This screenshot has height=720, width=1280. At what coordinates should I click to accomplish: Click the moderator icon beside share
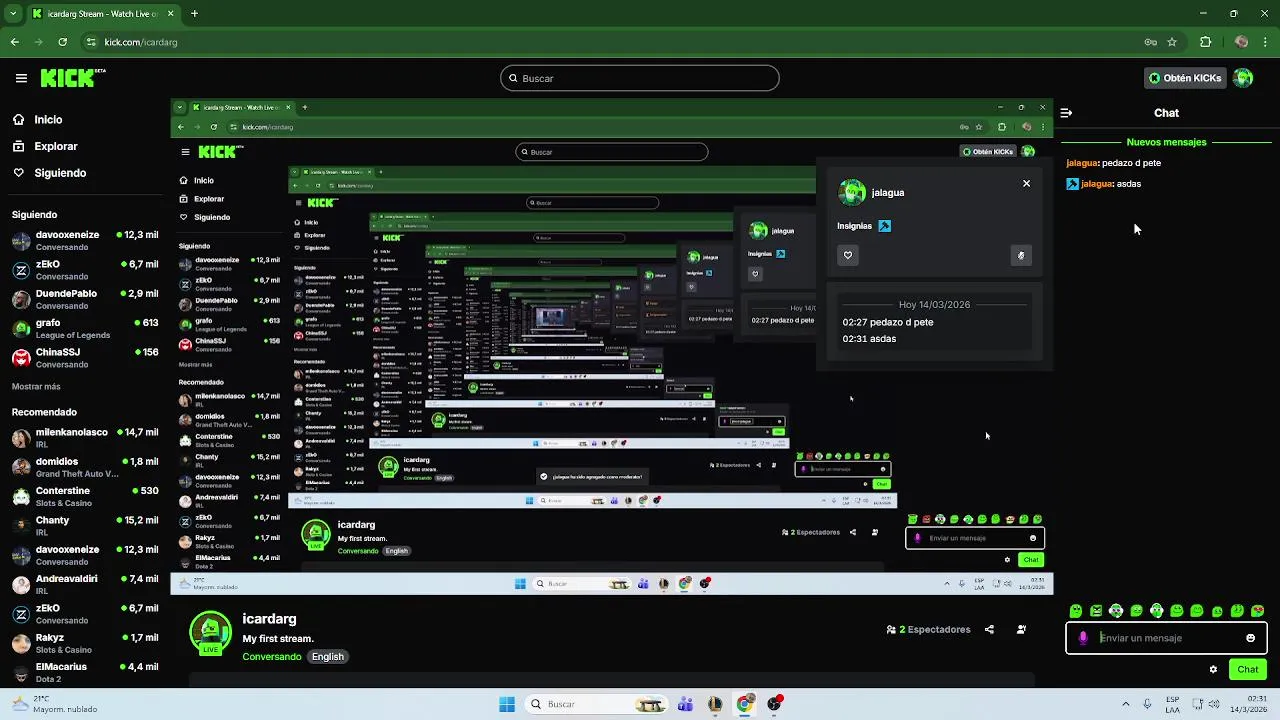(x=1021, y=630)
